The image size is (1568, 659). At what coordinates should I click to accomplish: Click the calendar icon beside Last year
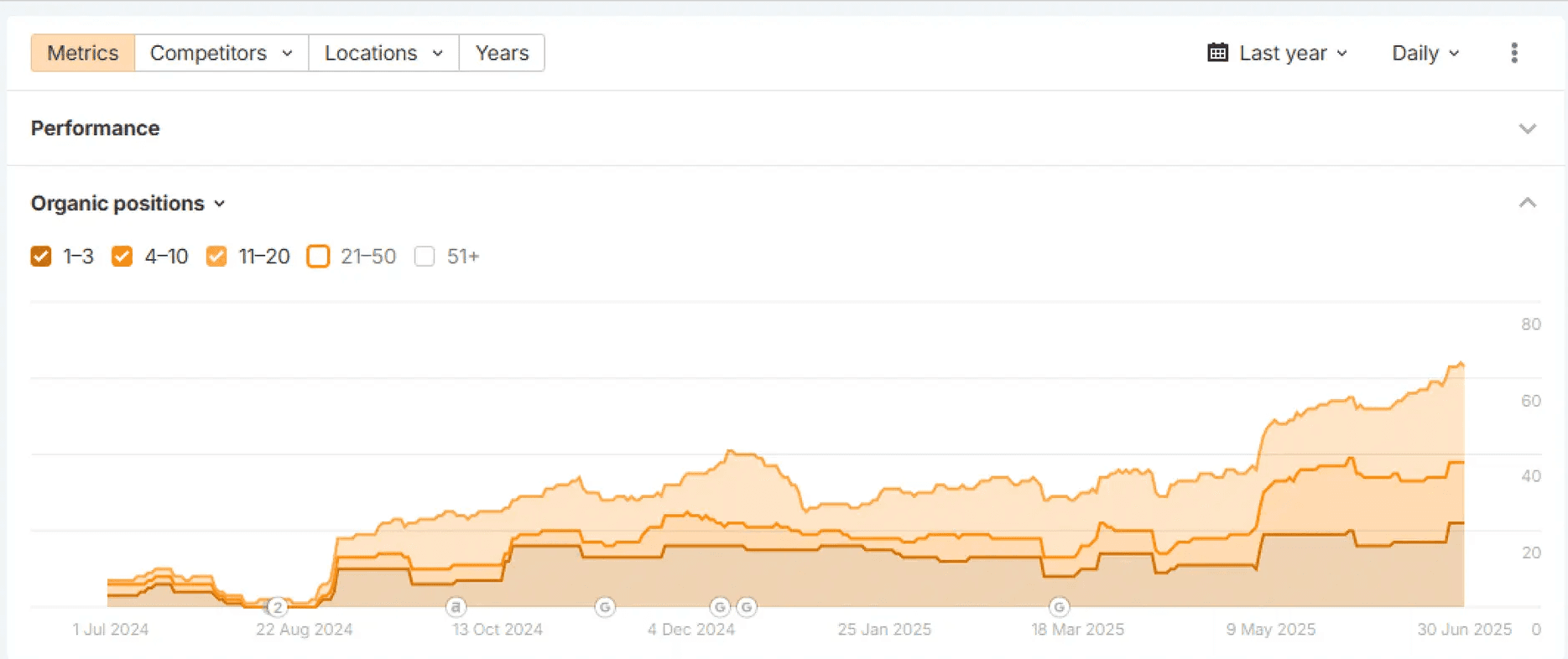(x=1217, y=53)
